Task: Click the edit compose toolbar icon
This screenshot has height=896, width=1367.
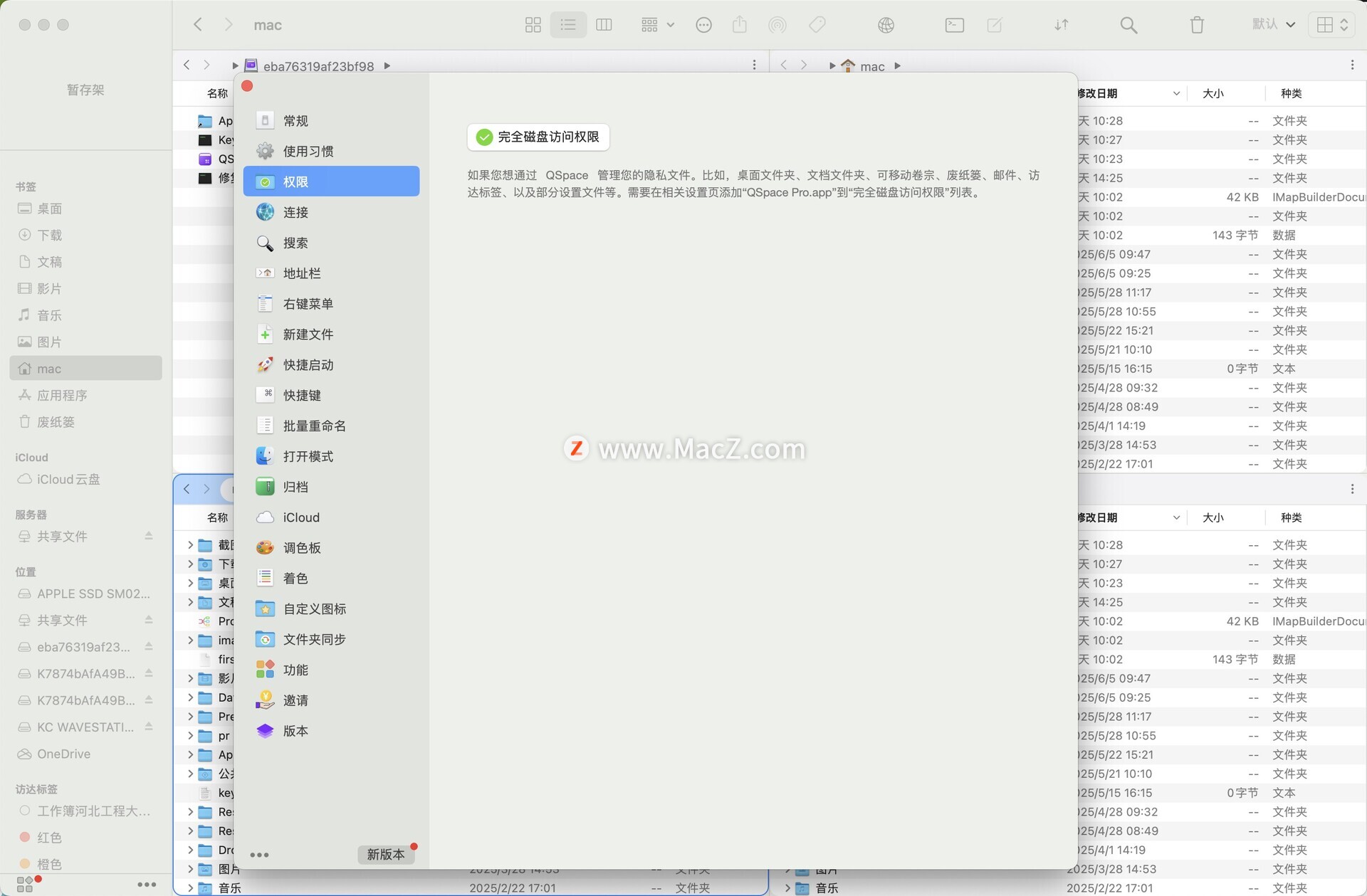Action: [995, 25]
